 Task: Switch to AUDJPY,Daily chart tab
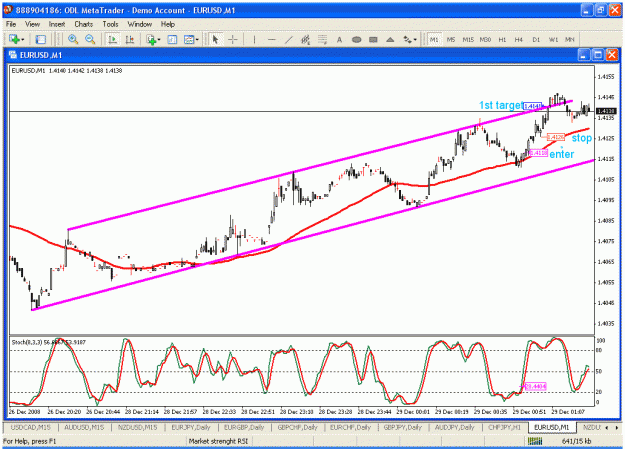click(454, 427)
